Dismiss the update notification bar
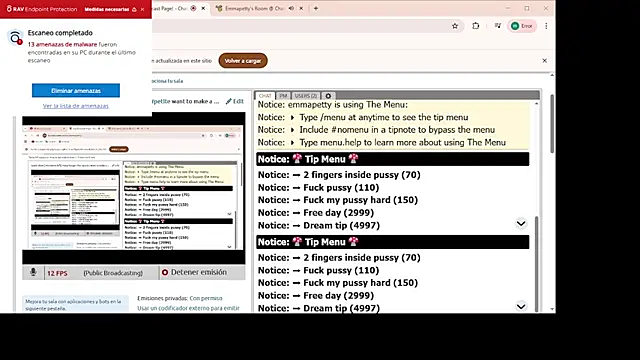The height and width of the screenshot is (360, 640). [544, 60]
